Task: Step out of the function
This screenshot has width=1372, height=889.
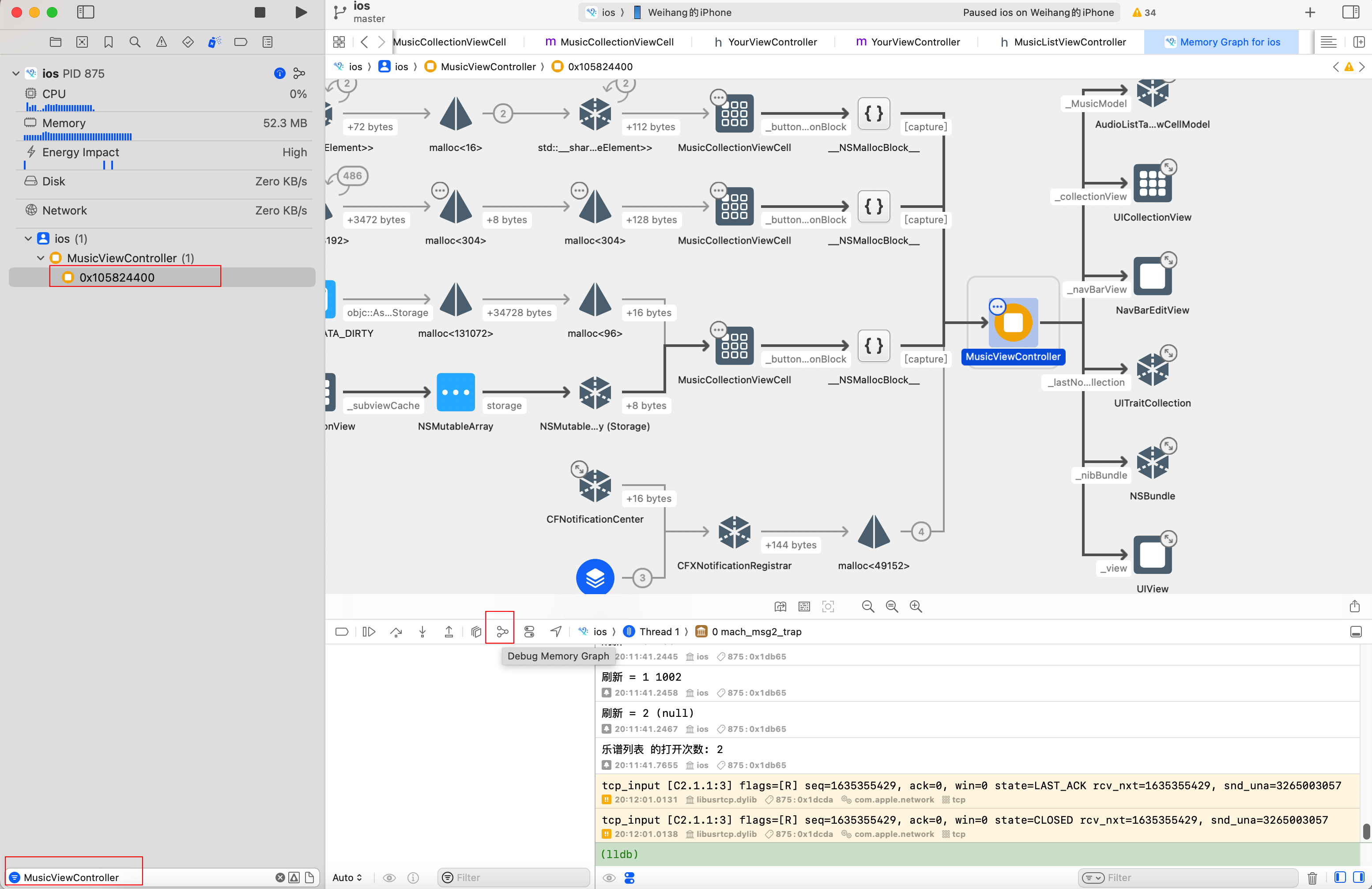Action: pos(449,632)
